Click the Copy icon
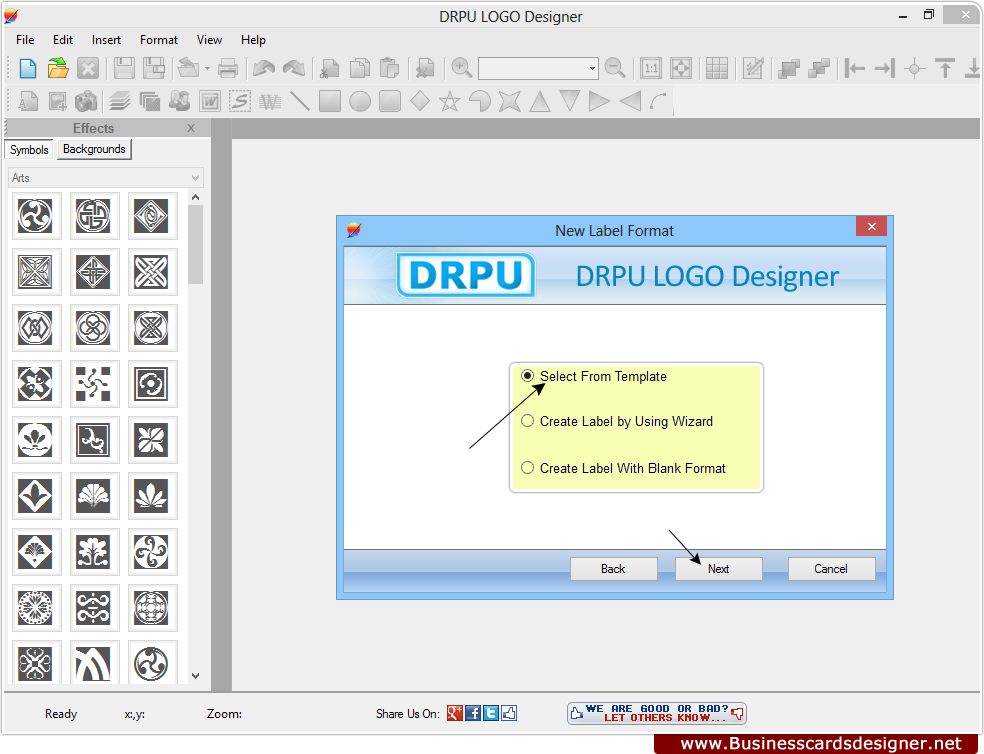 coord(360,68)
